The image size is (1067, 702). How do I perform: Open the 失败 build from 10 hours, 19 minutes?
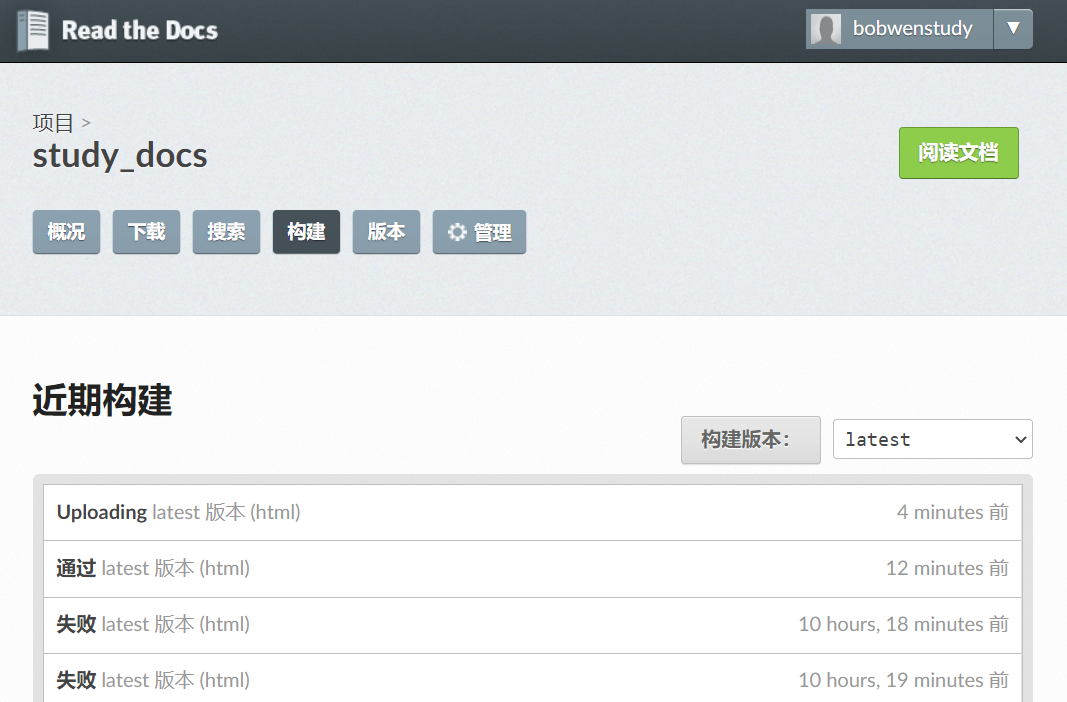pos(532,680)
